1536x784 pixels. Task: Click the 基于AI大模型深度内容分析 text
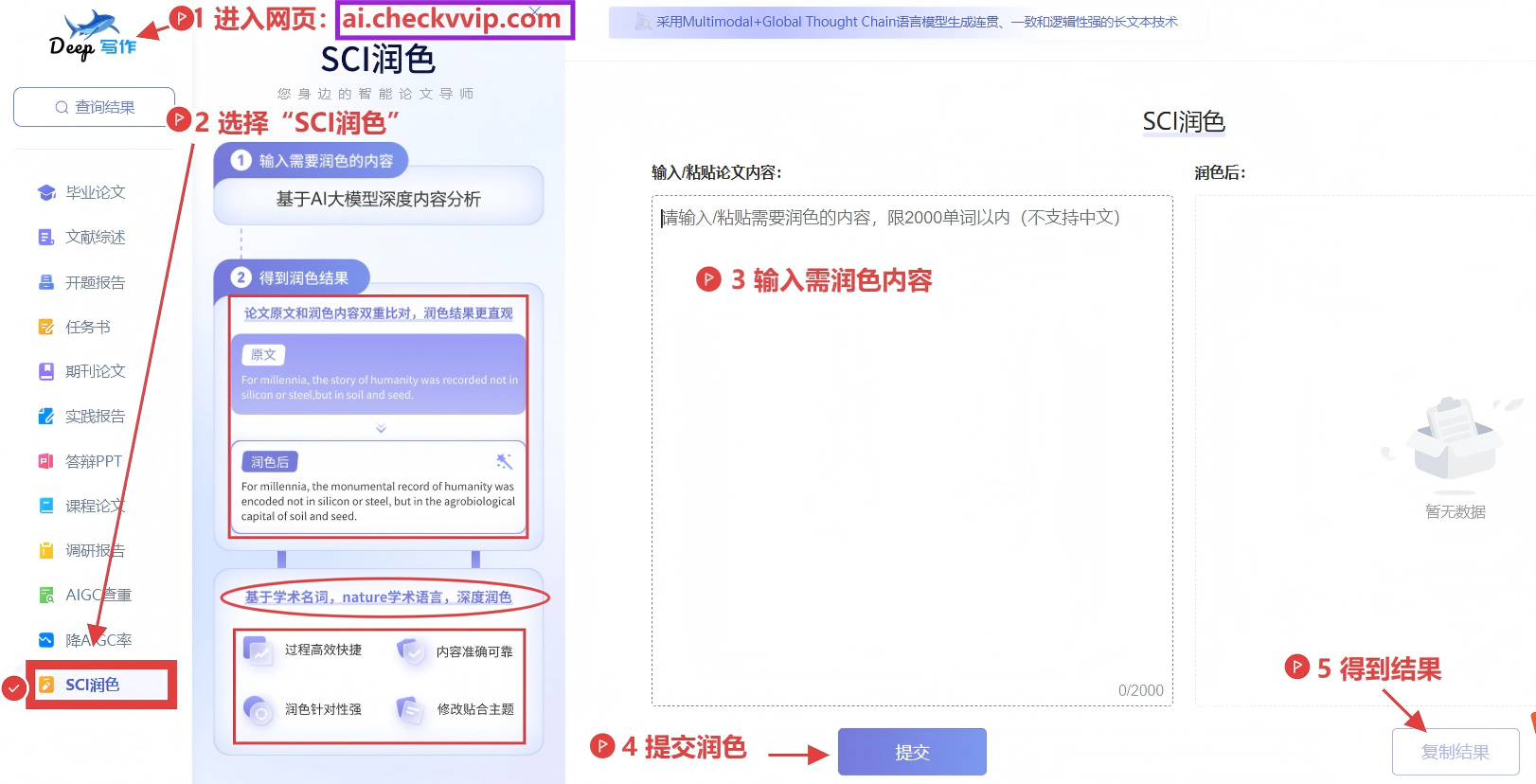click(378, 199)
